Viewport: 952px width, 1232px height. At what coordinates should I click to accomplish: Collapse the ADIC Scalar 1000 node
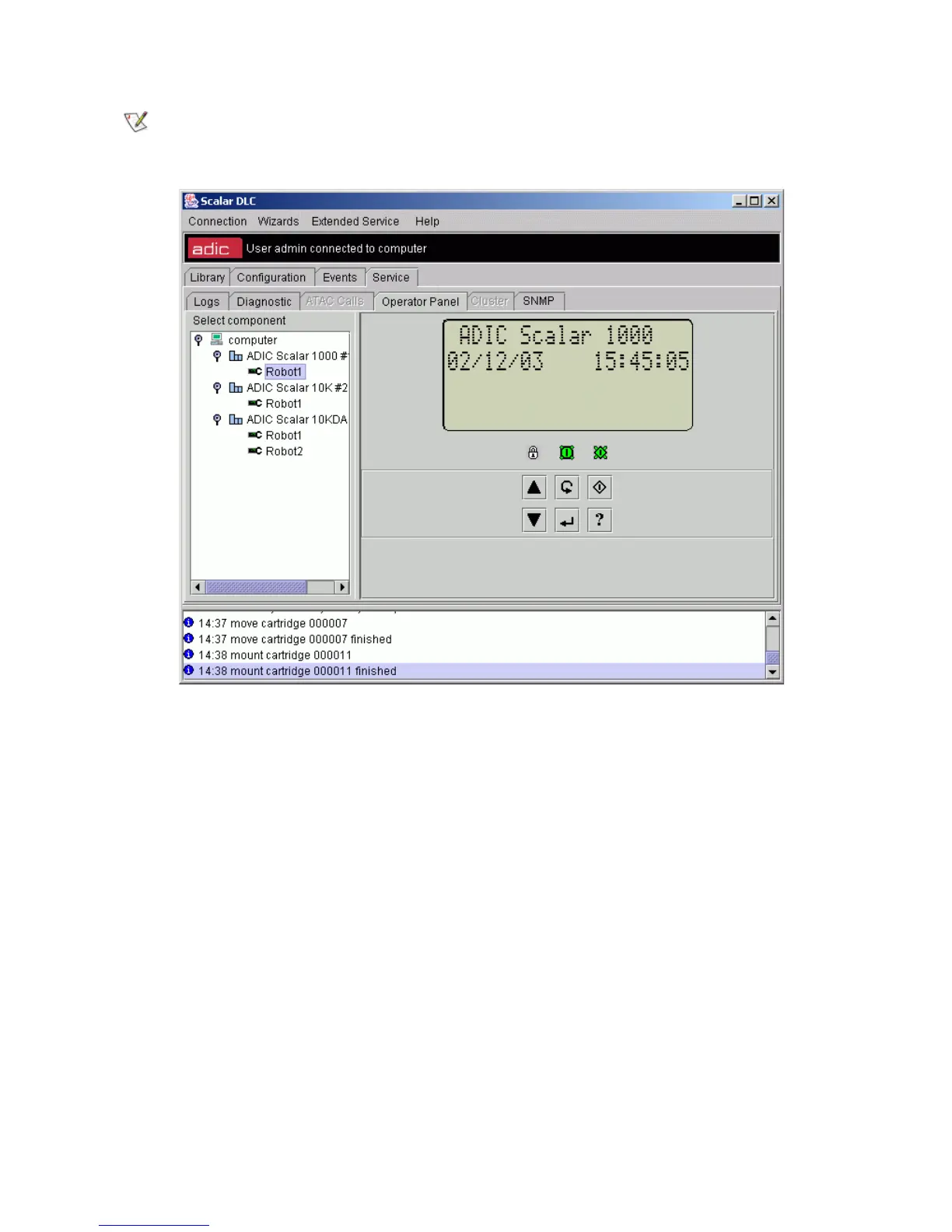pyautogui.click(x=217, y=356)
